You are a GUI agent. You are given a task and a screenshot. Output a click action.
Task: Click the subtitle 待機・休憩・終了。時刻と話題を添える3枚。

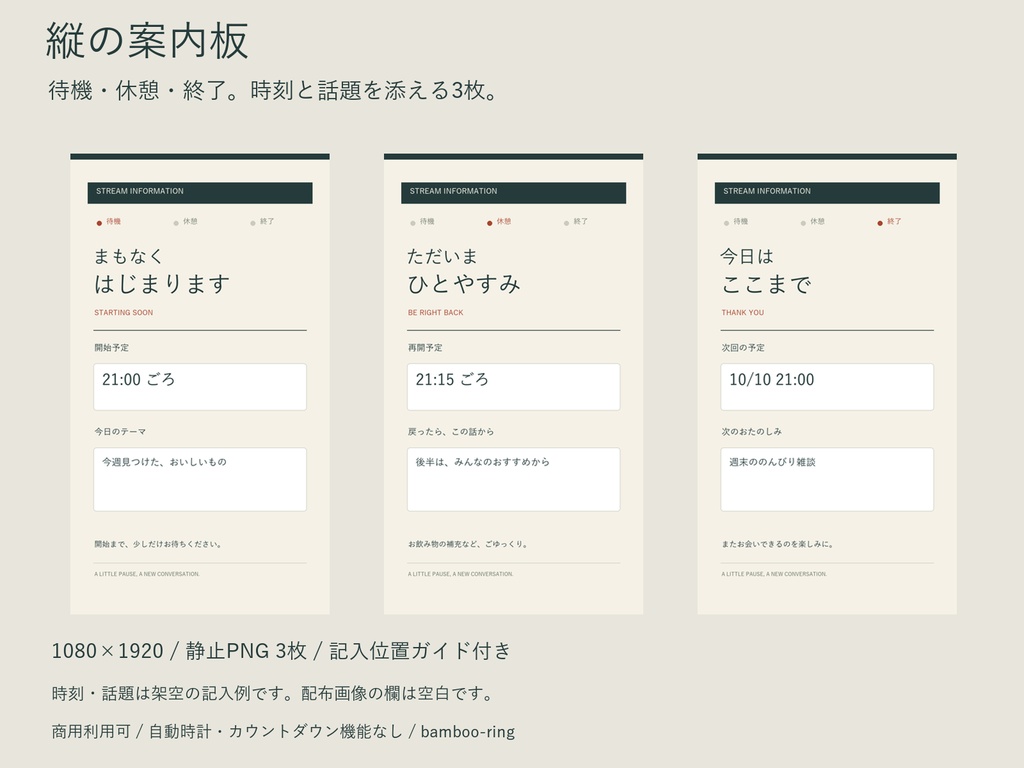tap(273, 90)
